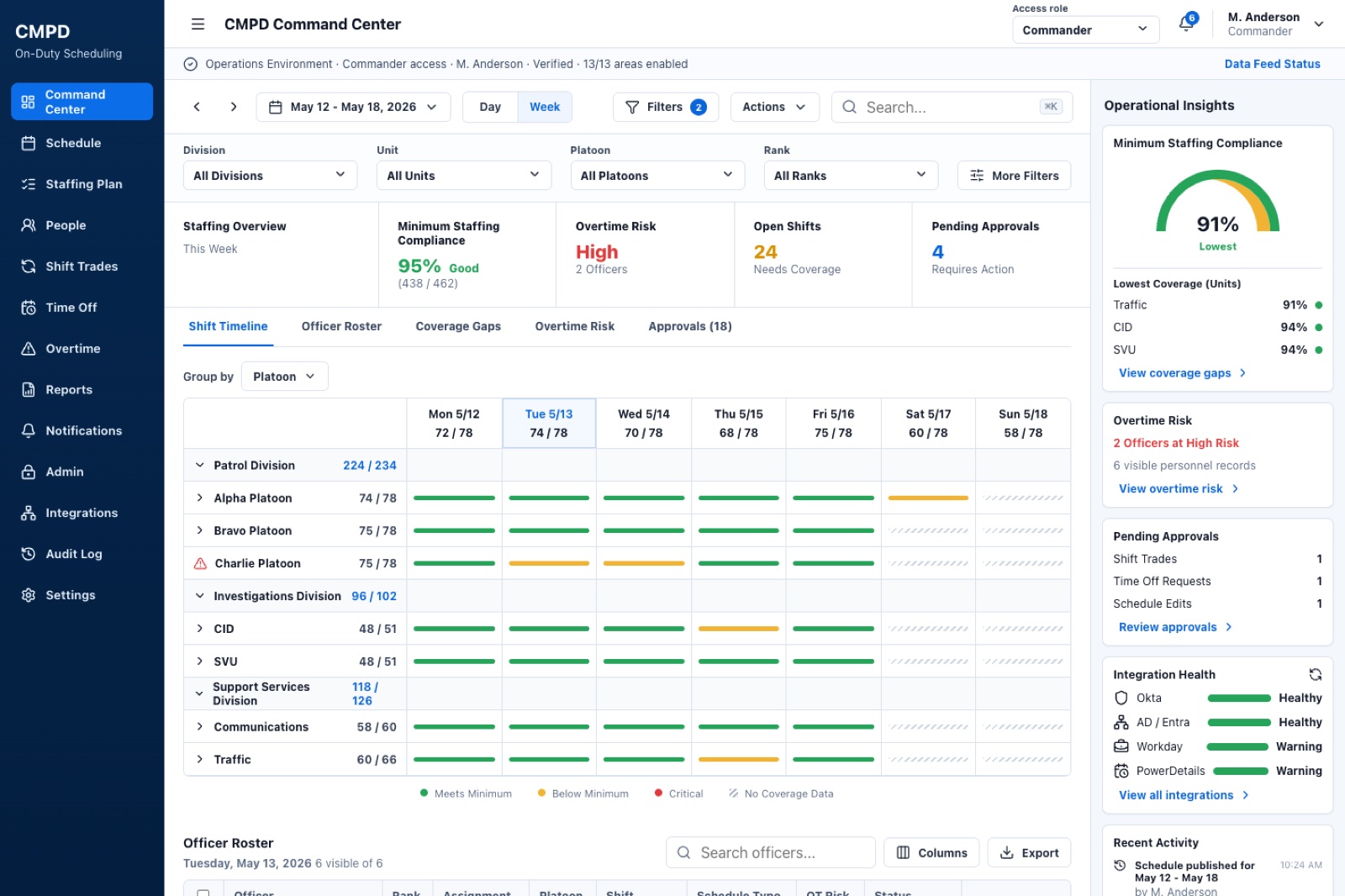Open Schedule from the sidebar

(x=82, y=143)
